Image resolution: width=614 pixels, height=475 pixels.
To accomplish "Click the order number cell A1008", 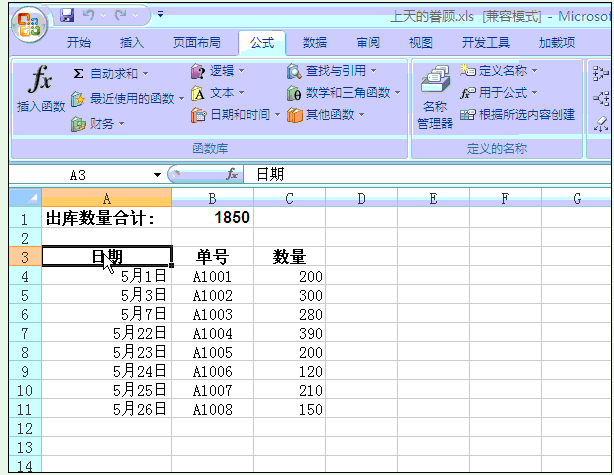I will pos(213,409).
